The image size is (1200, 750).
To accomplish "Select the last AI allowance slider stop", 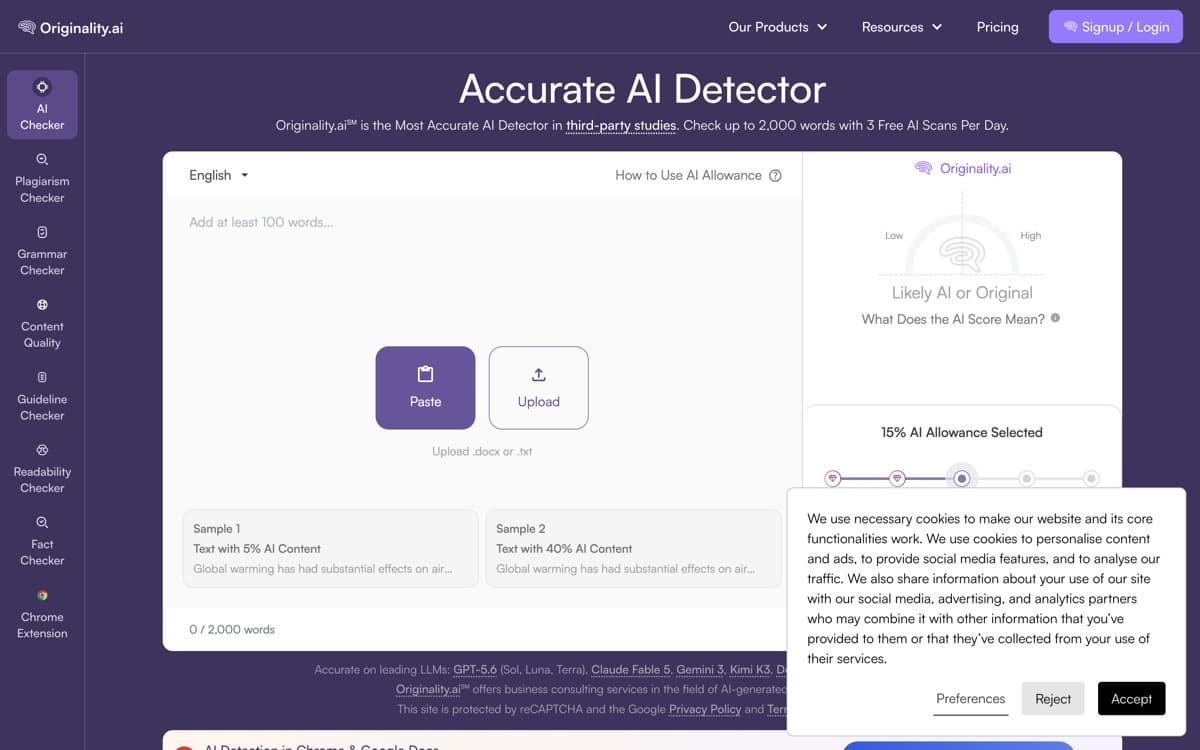I will [1091, 479].
